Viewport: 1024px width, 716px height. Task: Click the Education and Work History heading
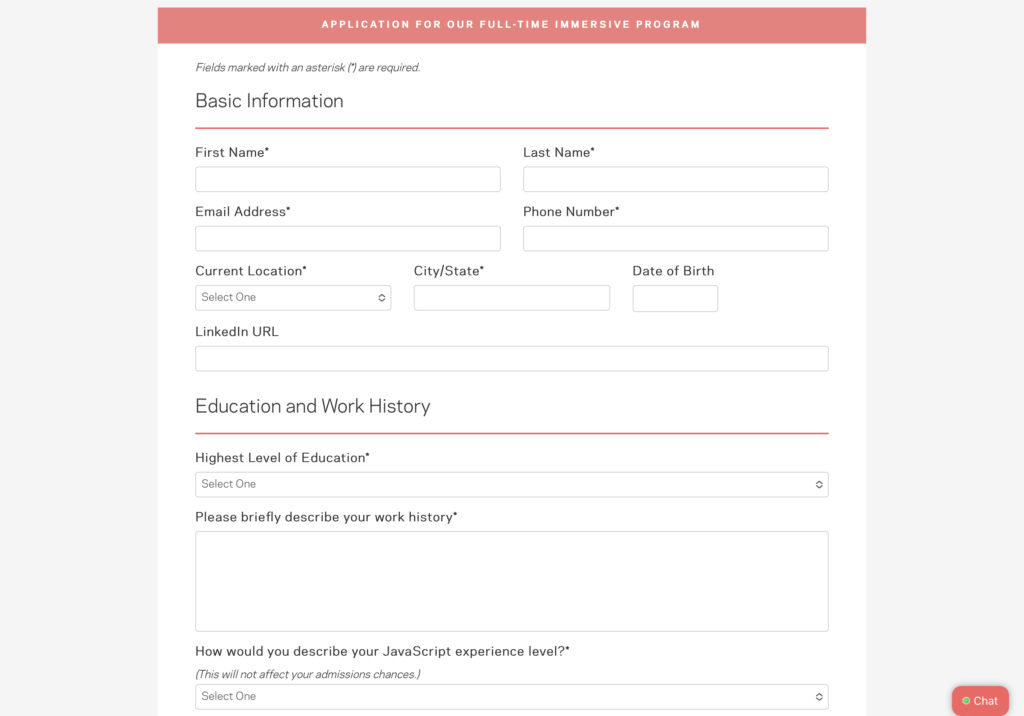pos(312,406)
